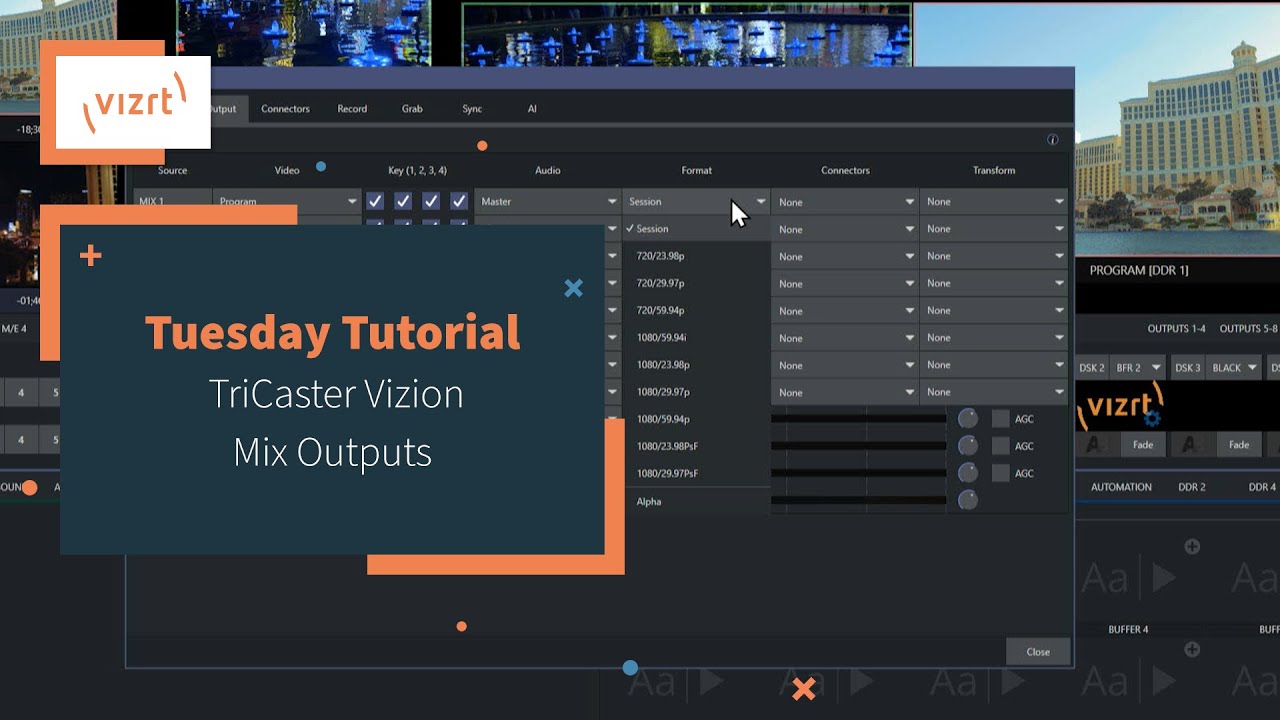
Task: Toggle Key 2 checkbox for MIX 1
Action: click(403, 201)
